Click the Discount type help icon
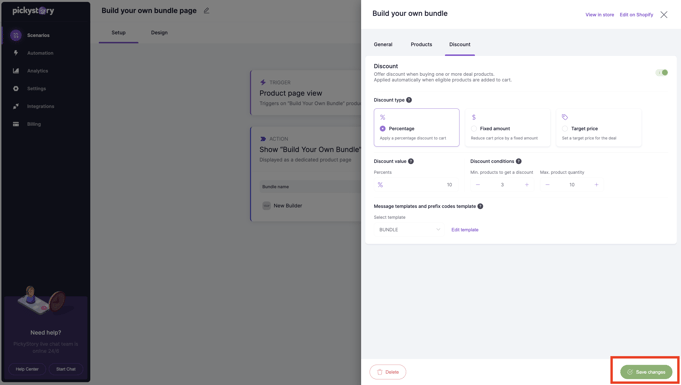The height and width of the screenshot is (385, 681). 409,100
